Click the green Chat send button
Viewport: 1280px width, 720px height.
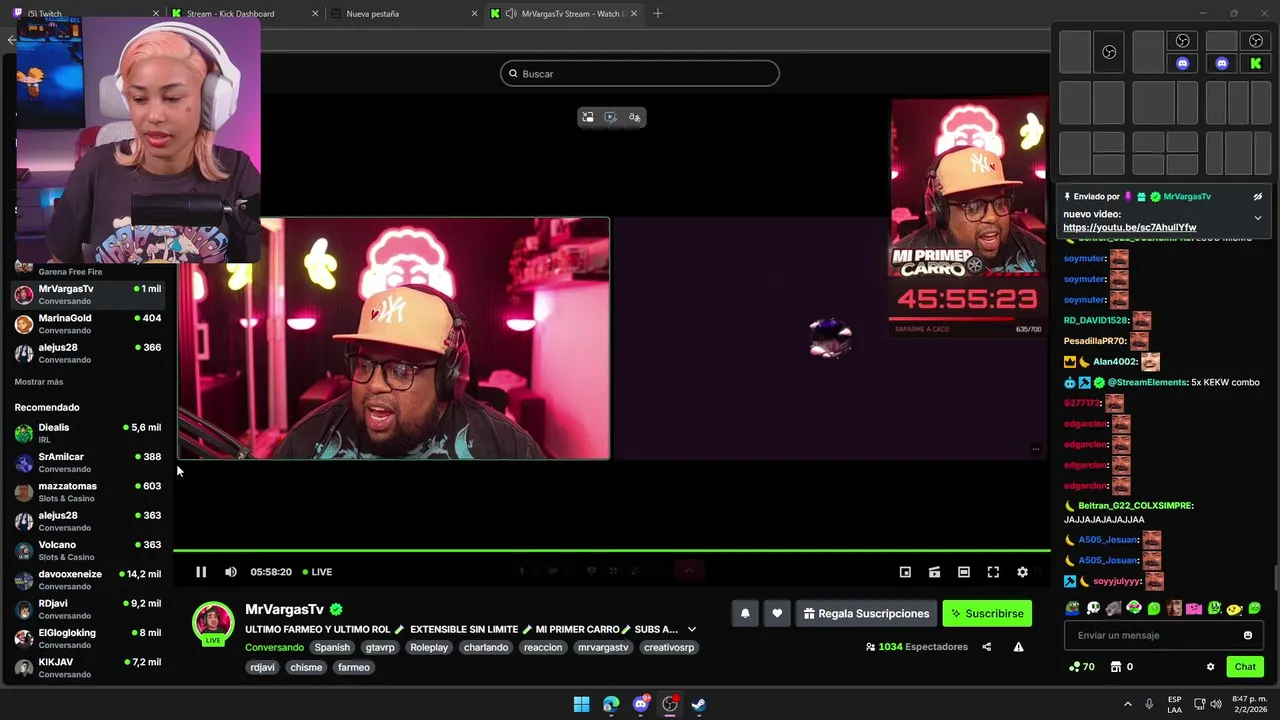[1245, 667]
